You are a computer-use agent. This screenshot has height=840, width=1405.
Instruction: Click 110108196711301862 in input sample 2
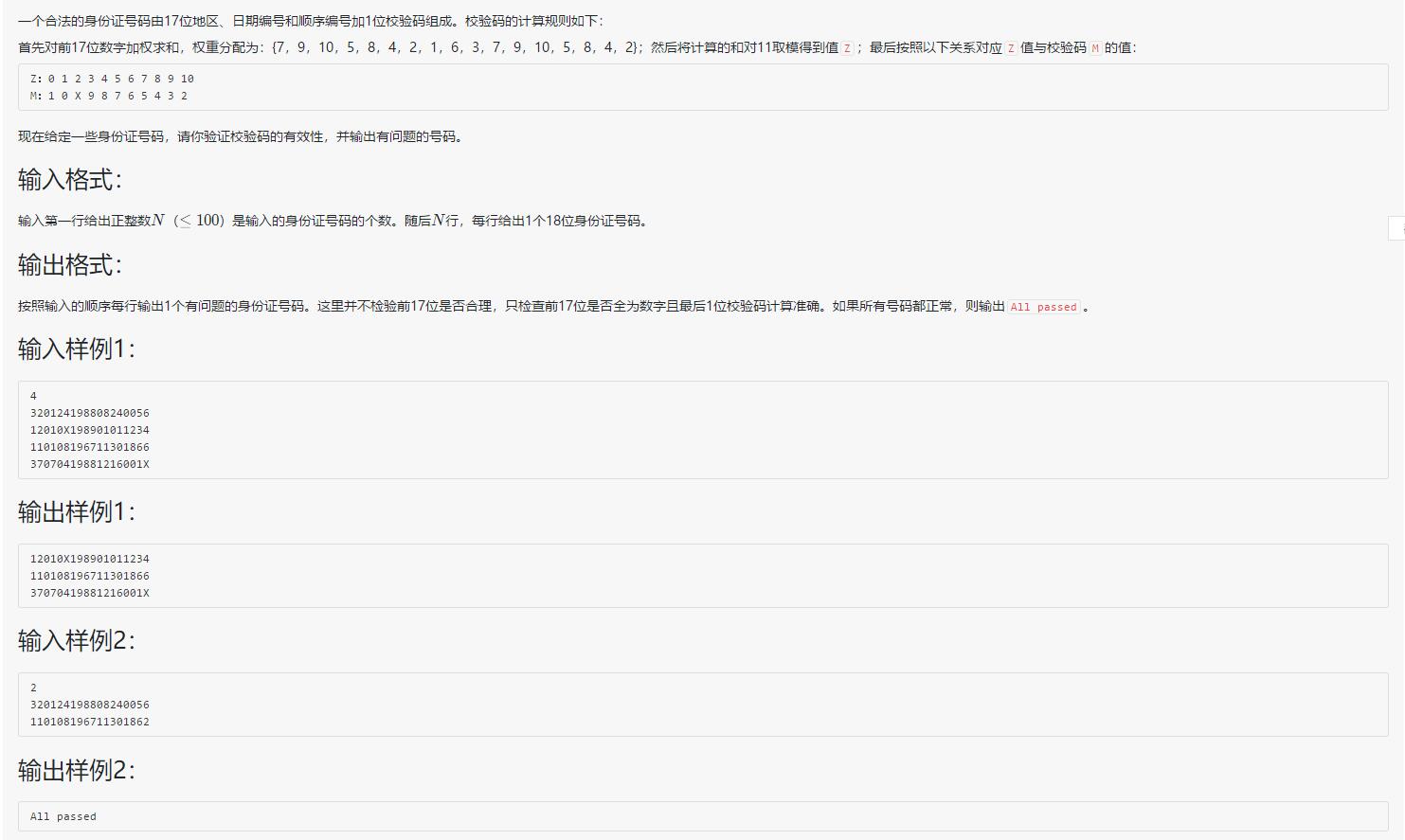tap(90, 722)
